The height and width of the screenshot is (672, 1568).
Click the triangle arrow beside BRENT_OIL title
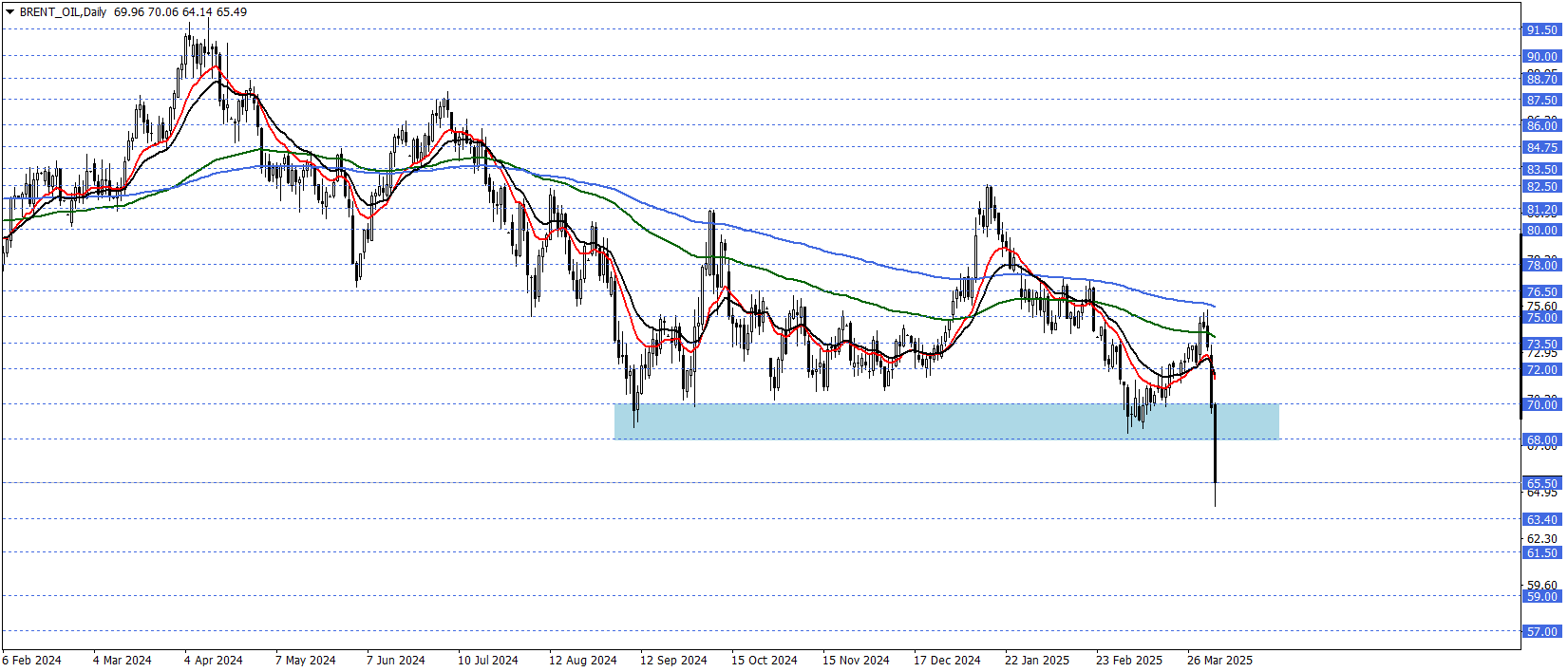tap(9, 12)
